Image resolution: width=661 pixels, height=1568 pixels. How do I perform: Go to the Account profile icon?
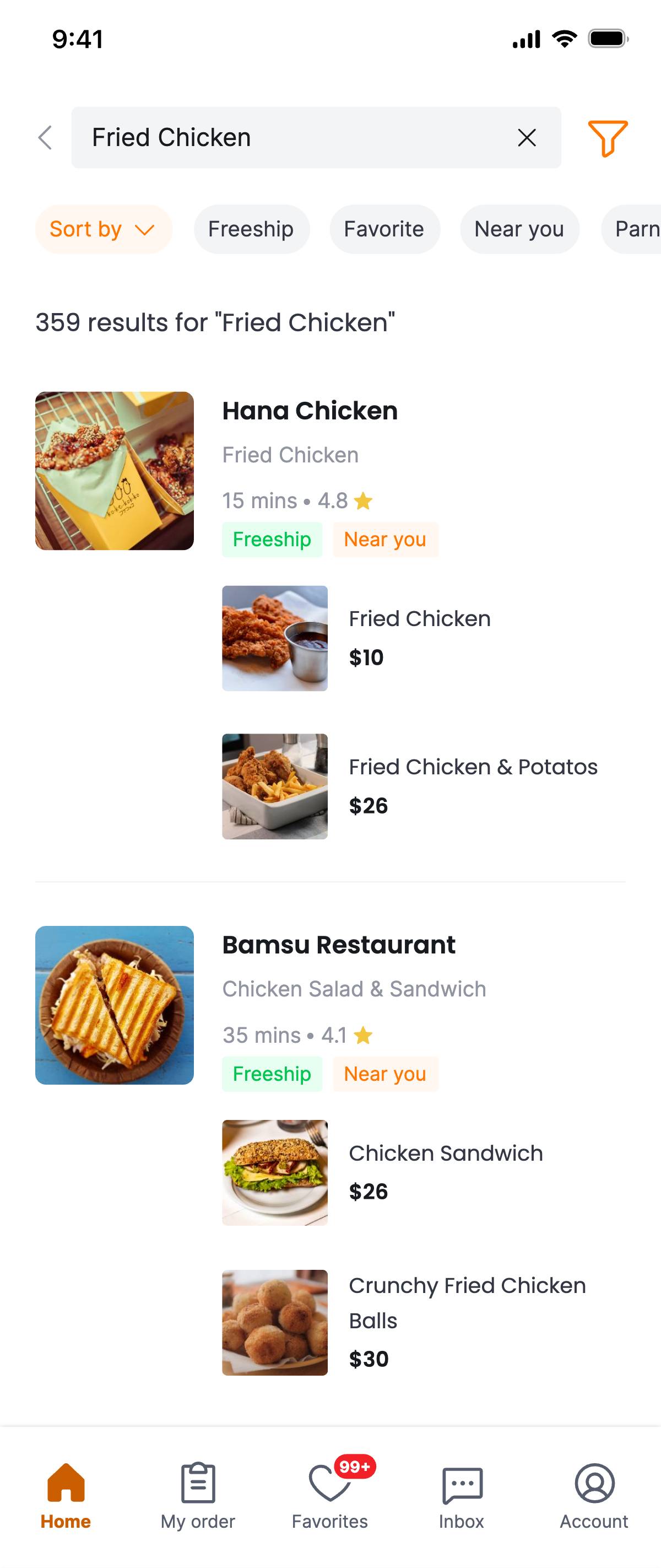(594, 1483)
